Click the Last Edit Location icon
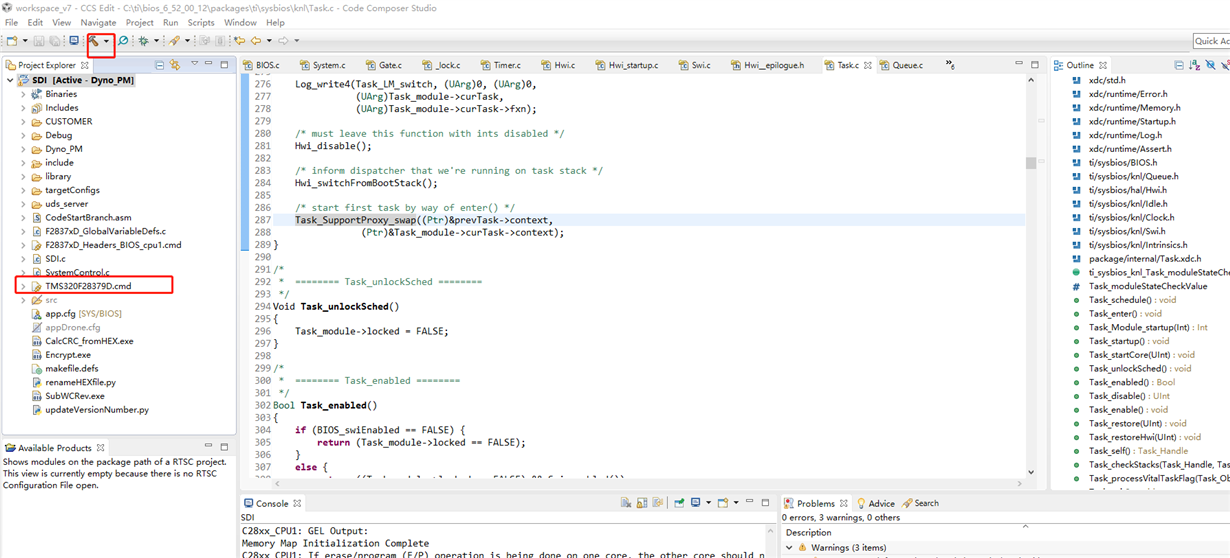The image size is (1230, 558). point(239,41)
